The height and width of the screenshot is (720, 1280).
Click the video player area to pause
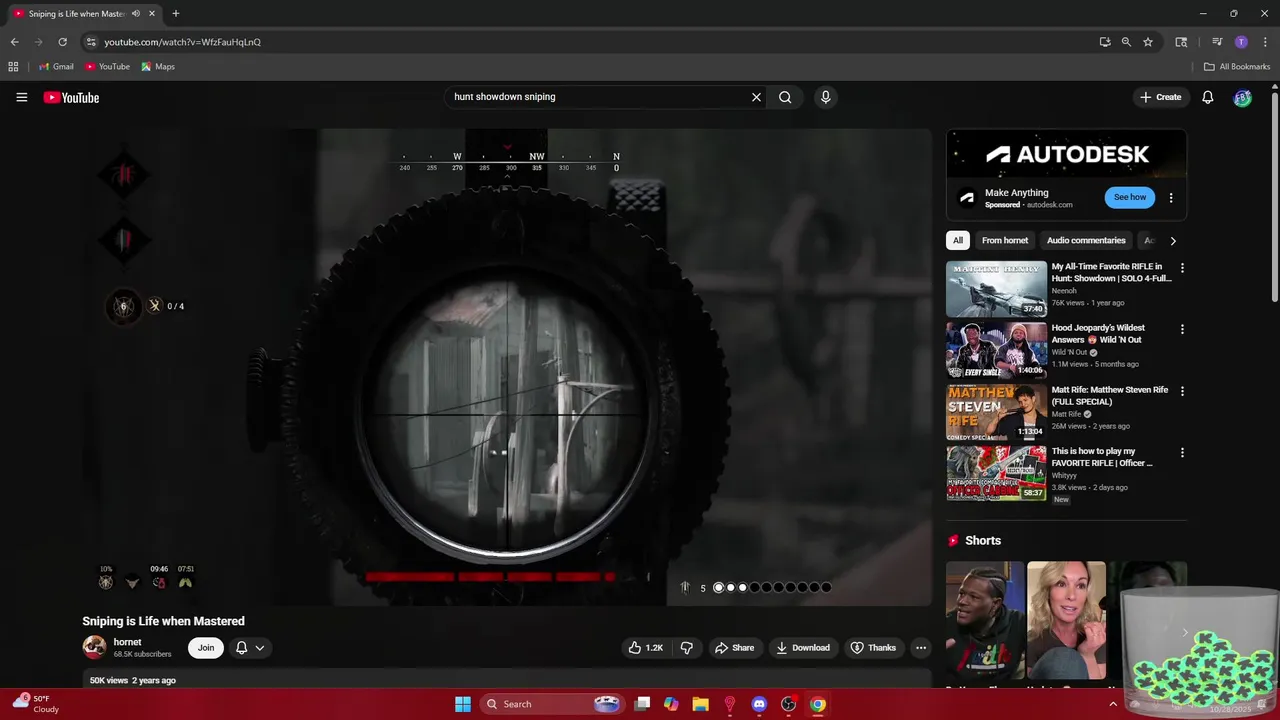click(x=507, y=367)
